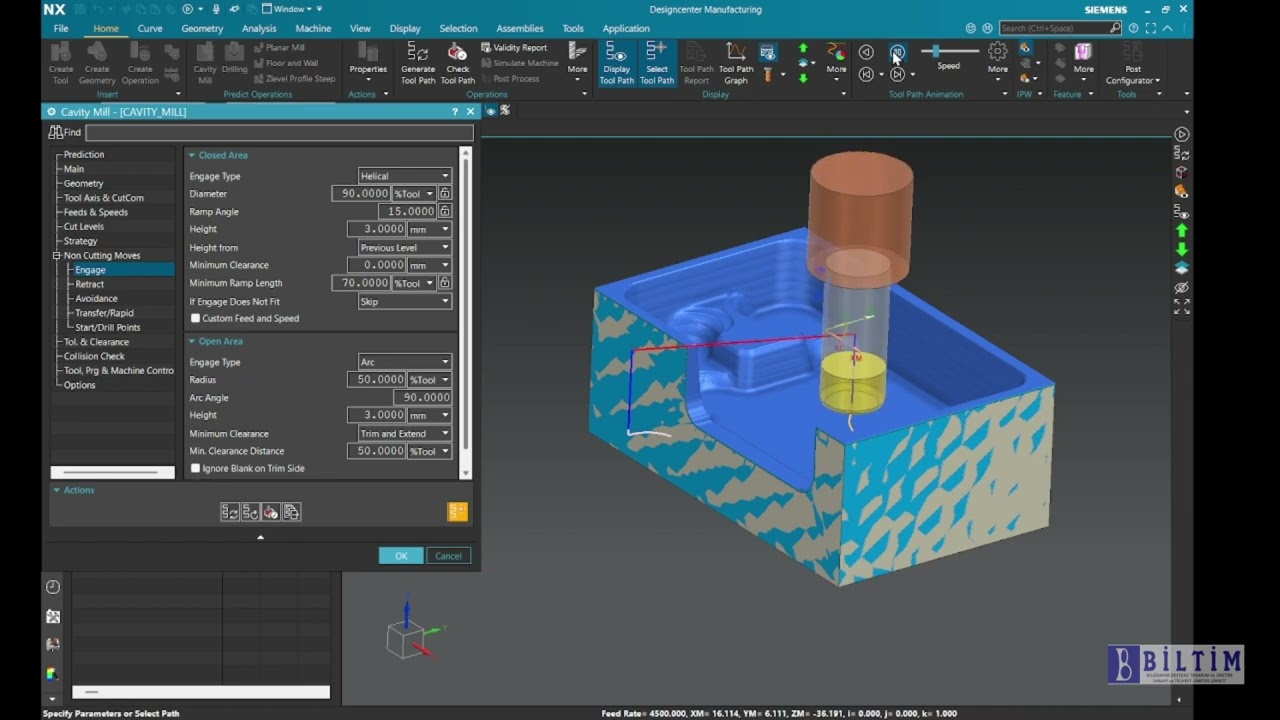Viewport: 1280px width, 720px height.
Task: Click the Search command box
Action: [x=1060, y=28]
